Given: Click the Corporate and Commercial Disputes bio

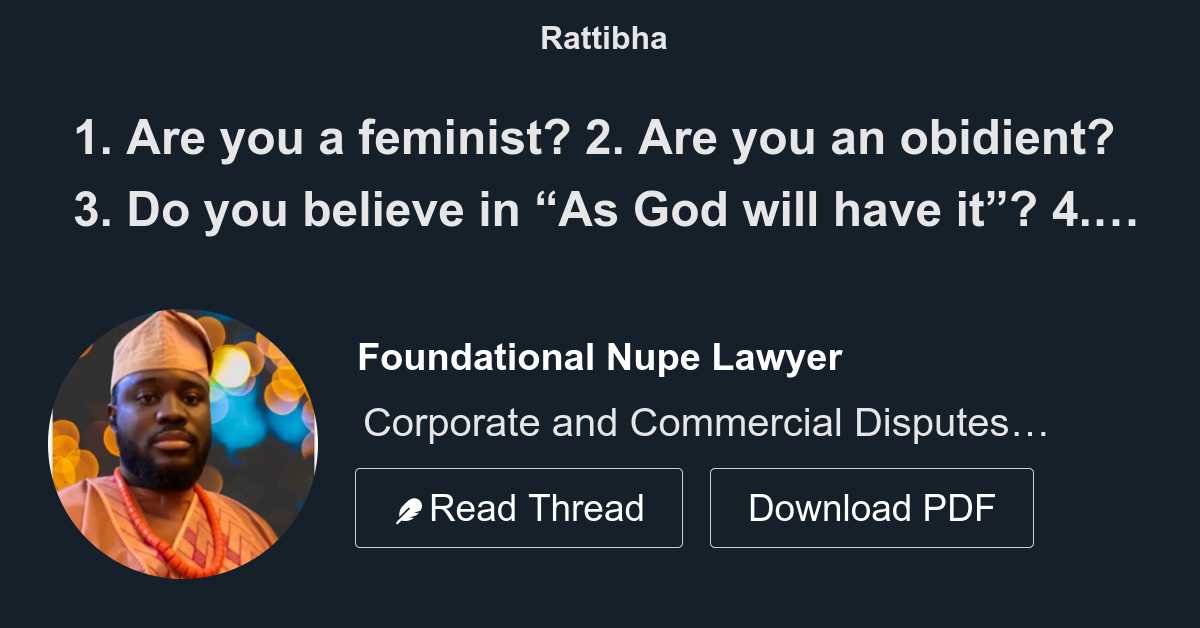Looking at the screenshot, I should (704, 423).
